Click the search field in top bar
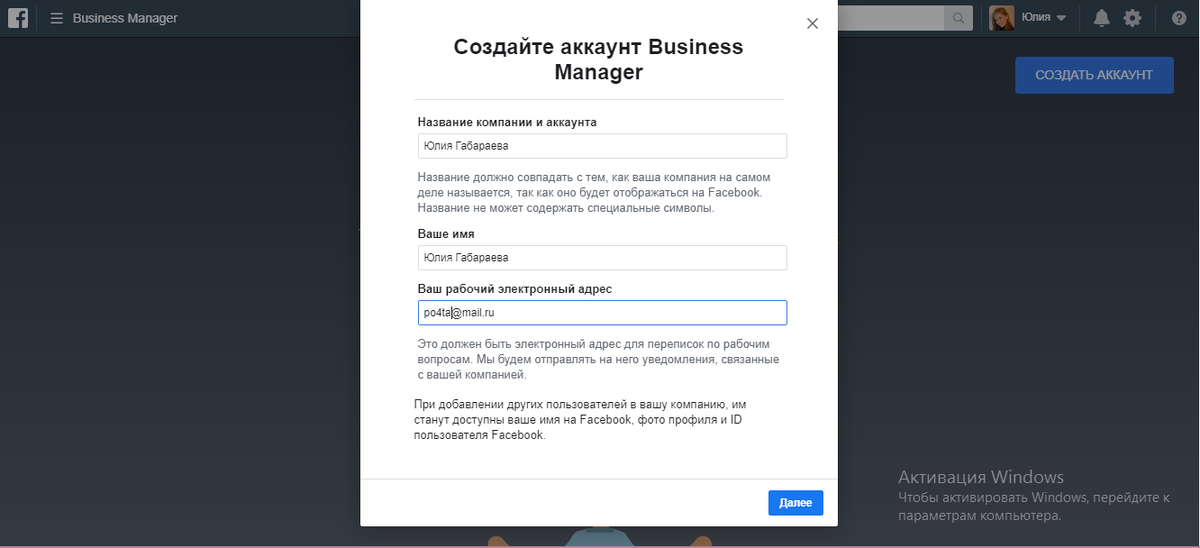The width and height of the screenshot is (1200, 548). click(x=892, y=18)
